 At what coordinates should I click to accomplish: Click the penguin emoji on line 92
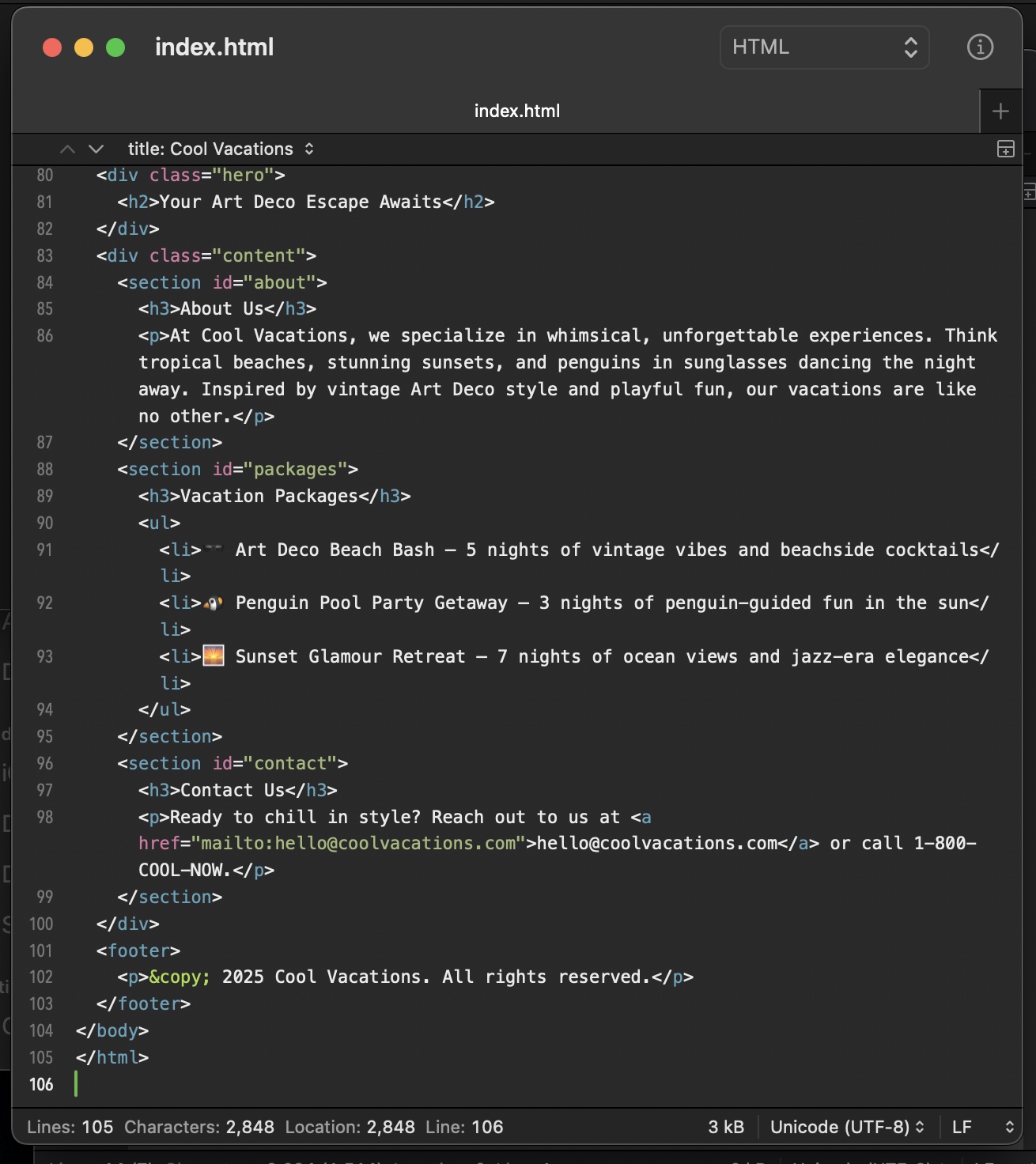coord(214,603)
